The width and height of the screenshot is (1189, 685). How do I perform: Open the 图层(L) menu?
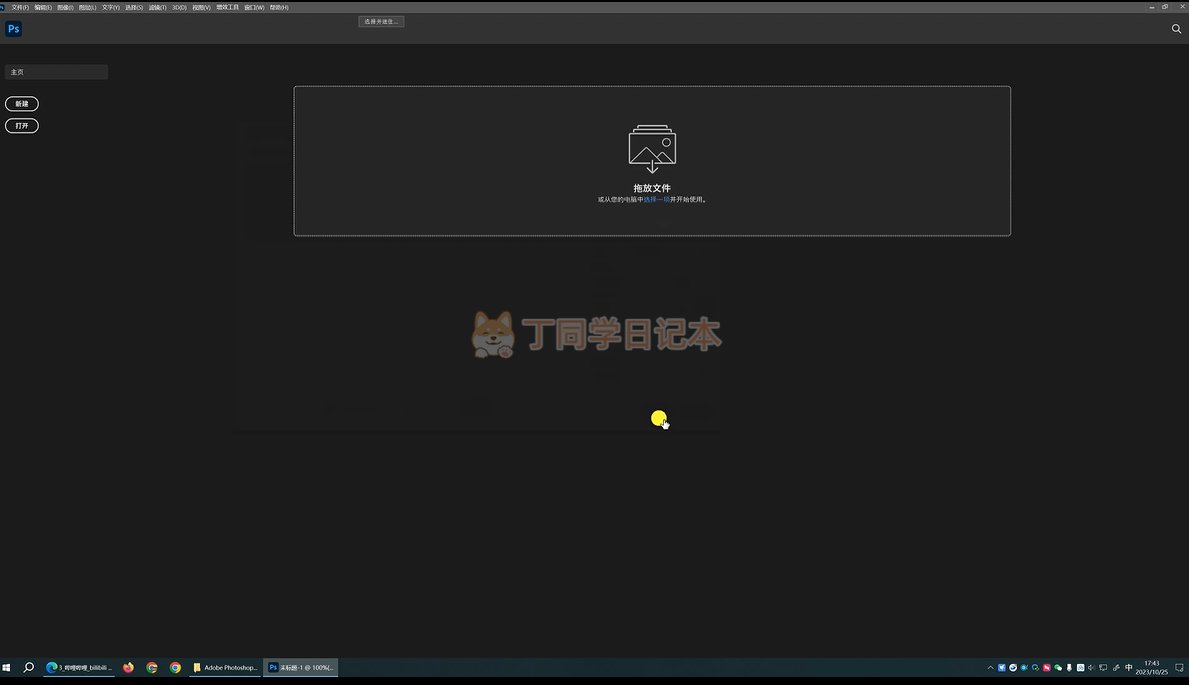click(x=87, y=8)
